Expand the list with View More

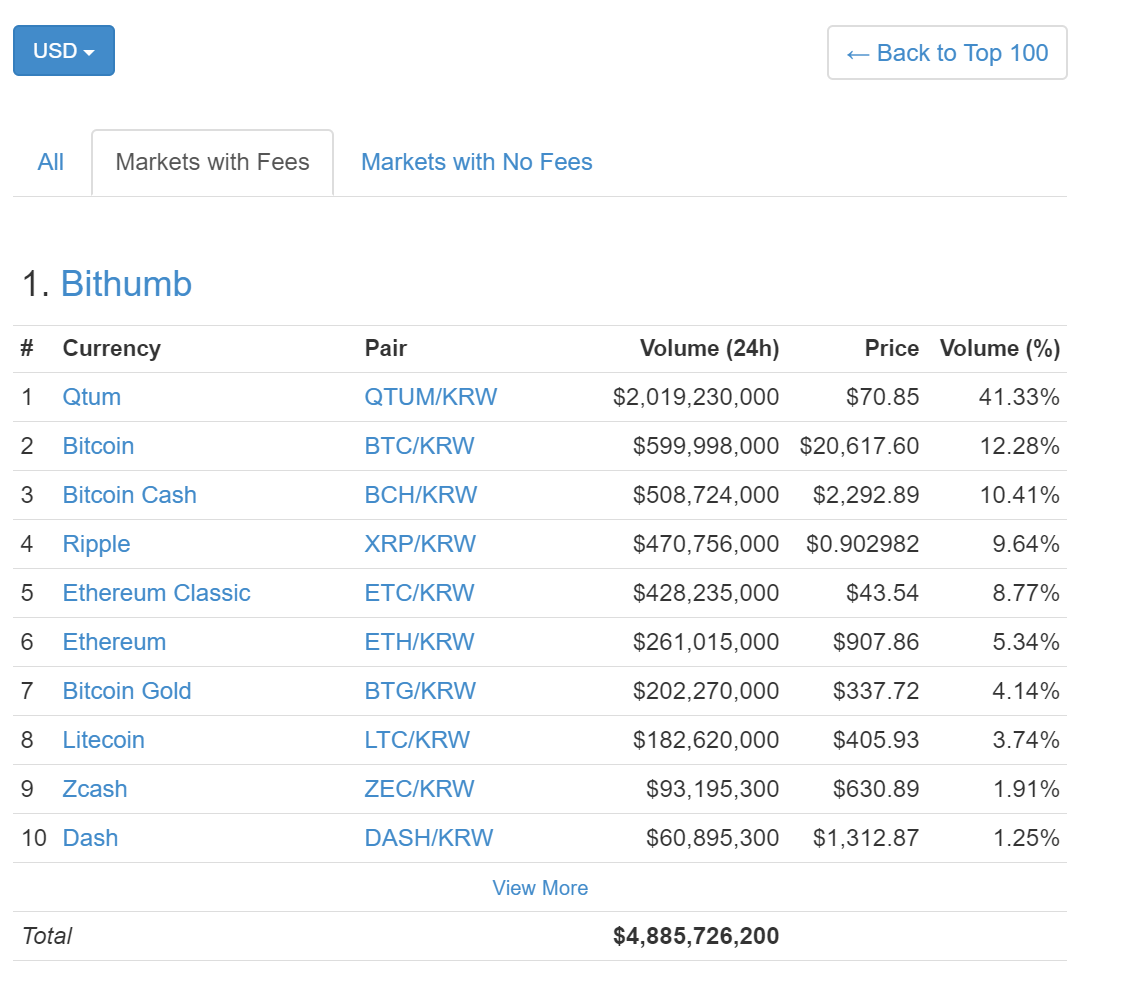[x=540, y=888]
